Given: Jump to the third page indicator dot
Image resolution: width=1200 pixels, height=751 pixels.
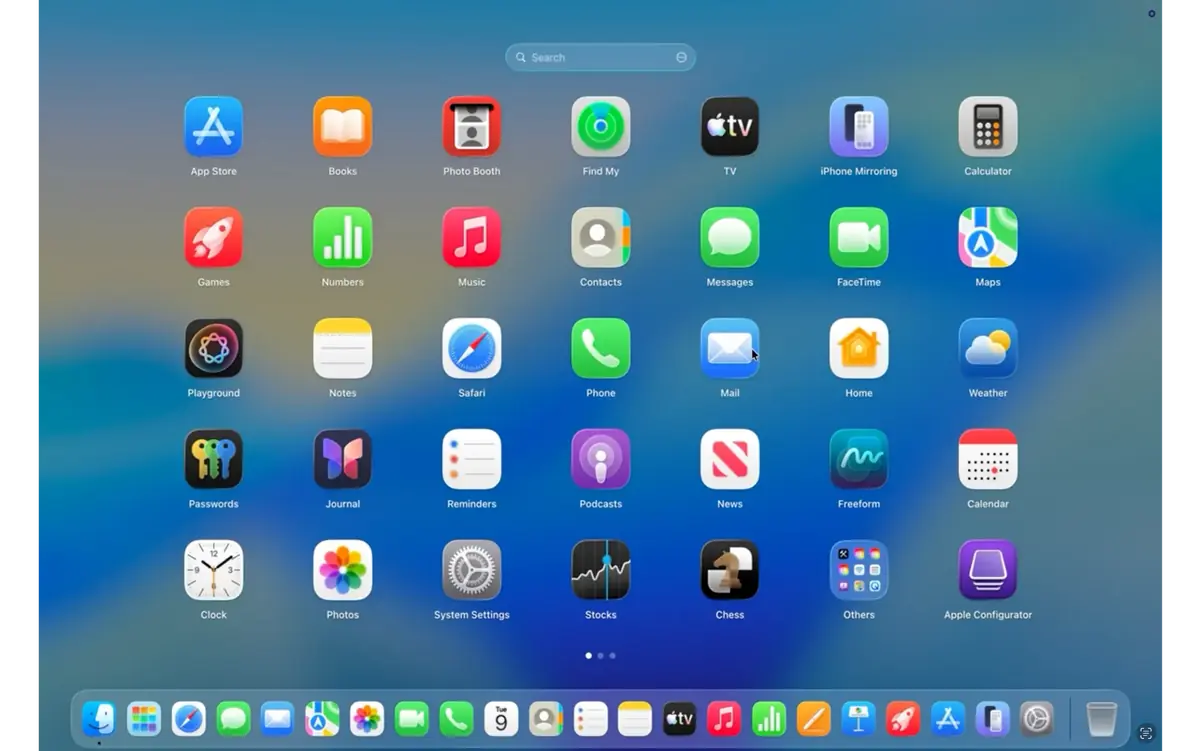Looking at the screenshot, I should pos(612,656).
